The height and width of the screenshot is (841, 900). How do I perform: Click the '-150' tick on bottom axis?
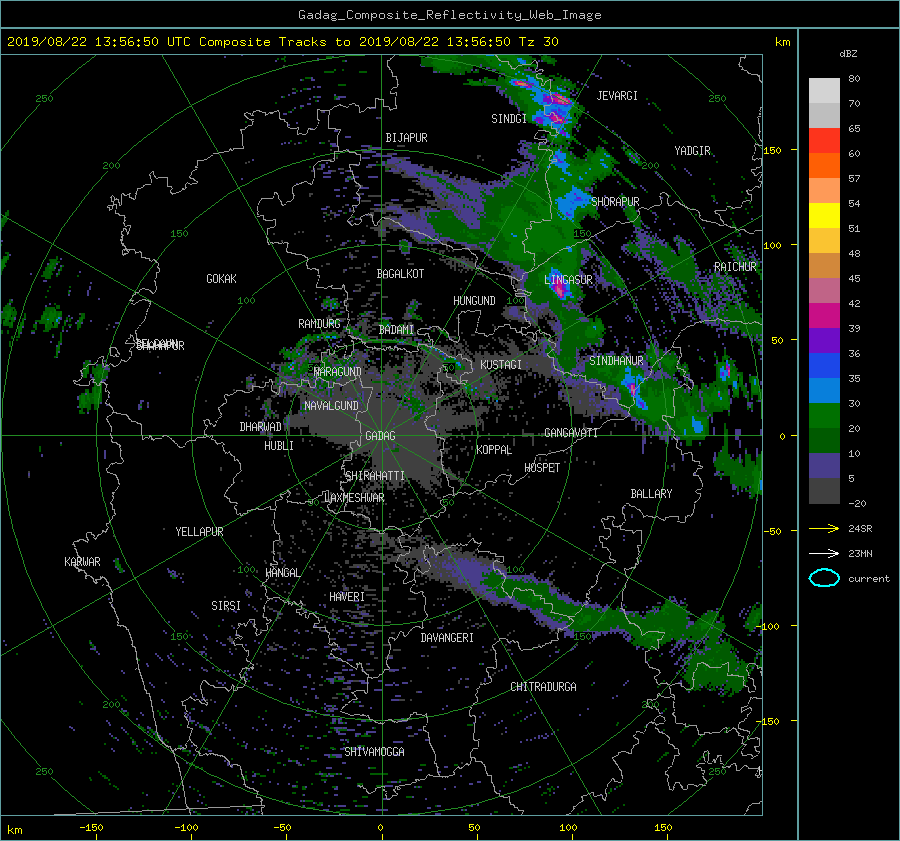pyautogui.click(x=91, y=828)
